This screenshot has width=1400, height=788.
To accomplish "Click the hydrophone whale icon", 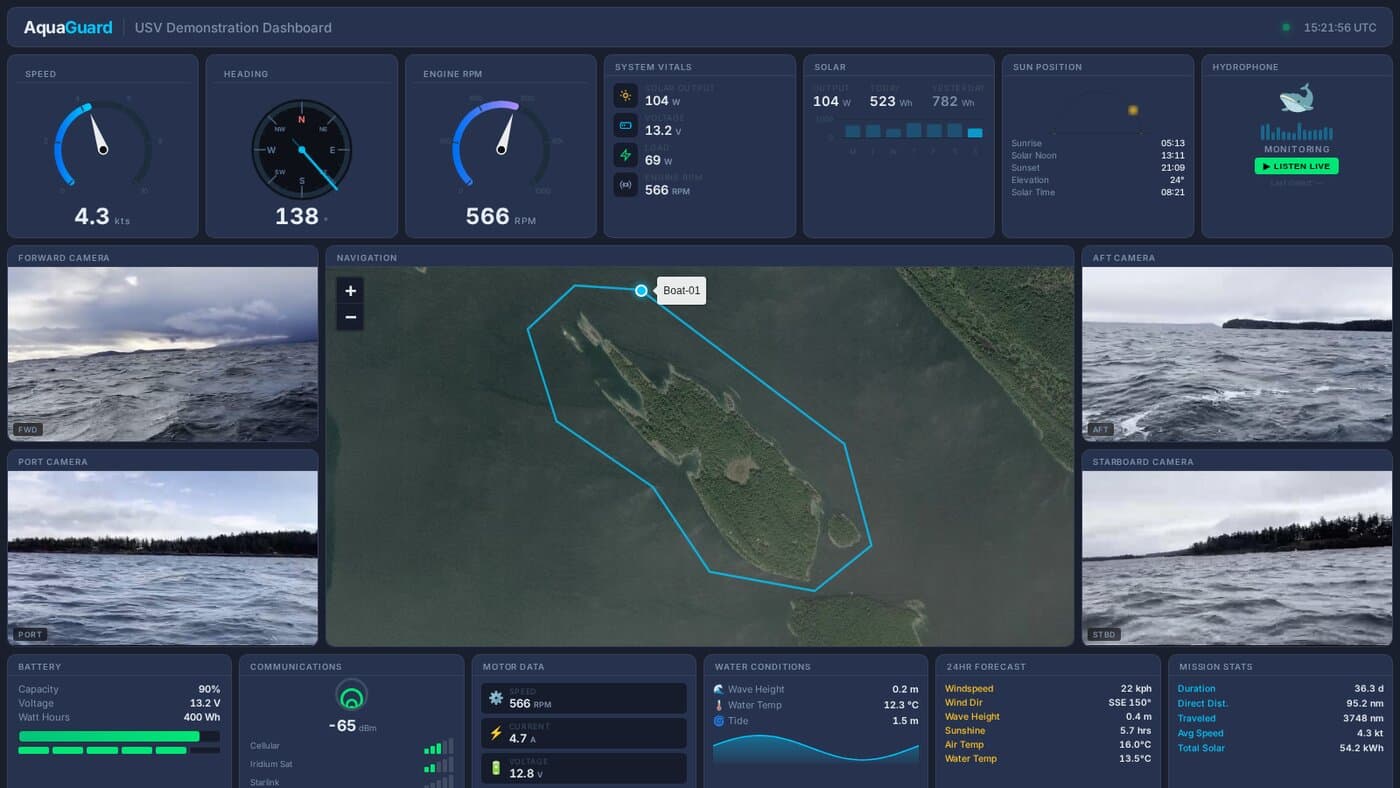I will click(1296, 99).
